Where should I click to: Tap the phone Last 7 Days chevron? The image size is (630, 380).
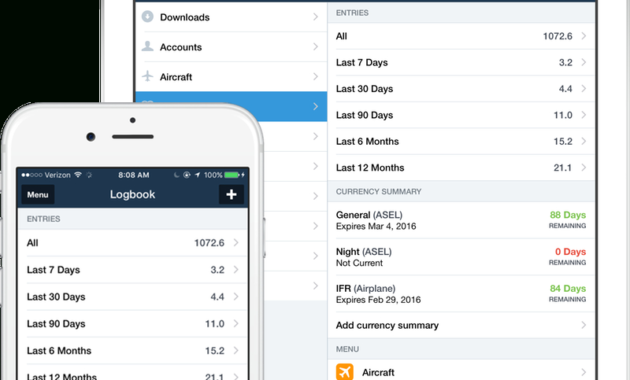pos(236,270)
